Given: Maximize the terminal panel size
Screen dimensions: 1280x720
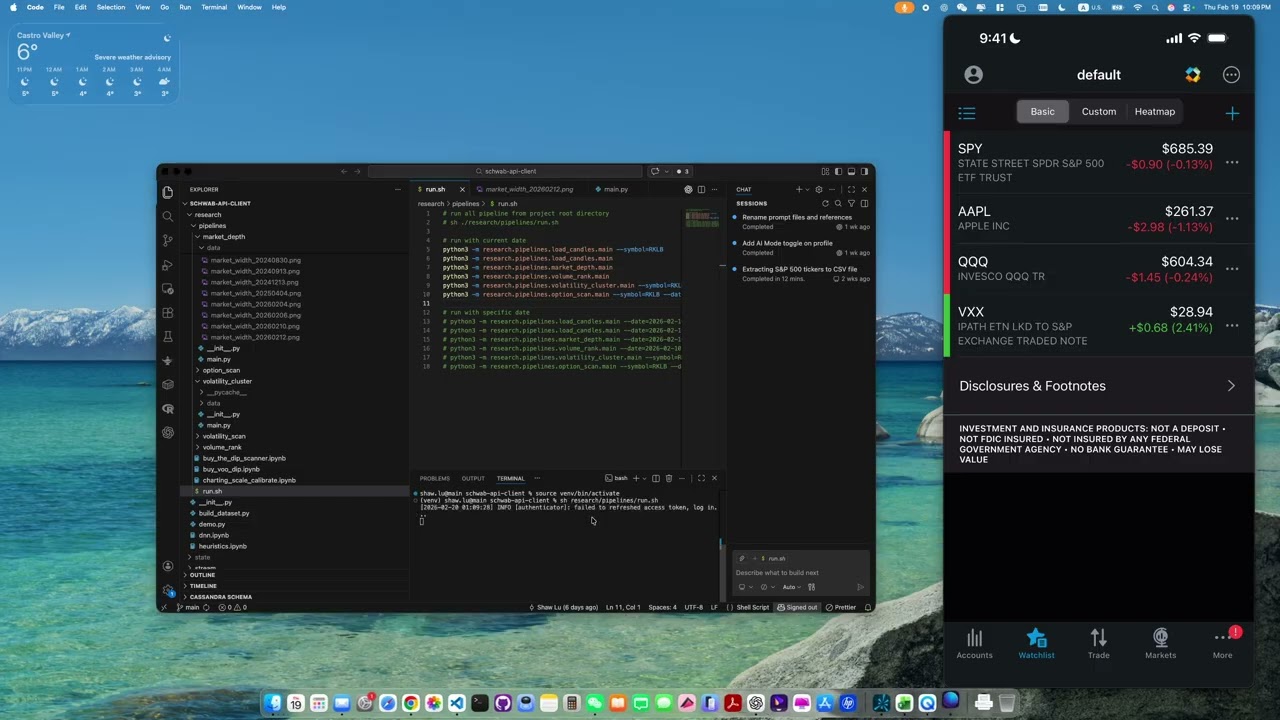Looking at the screenshot, I should click(x=701, y=478).
